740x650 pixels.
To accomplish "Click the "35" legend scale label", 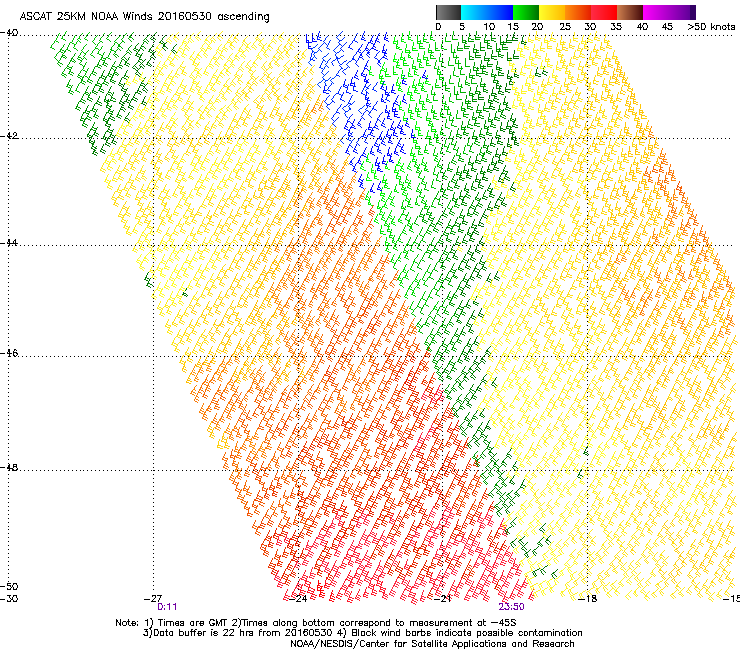I will click(x=616, y=27).
